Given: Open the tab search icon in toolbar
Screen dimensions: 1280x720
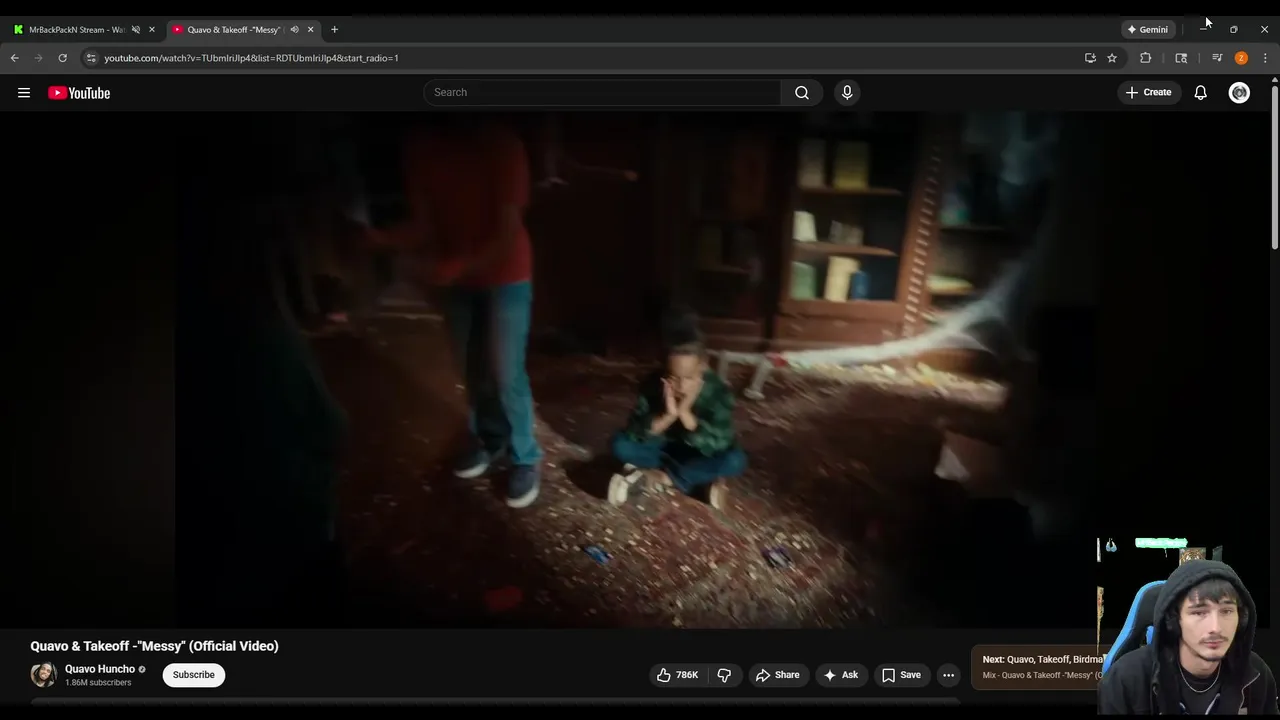Looking at the screenshot, I should pos(1181,58).
